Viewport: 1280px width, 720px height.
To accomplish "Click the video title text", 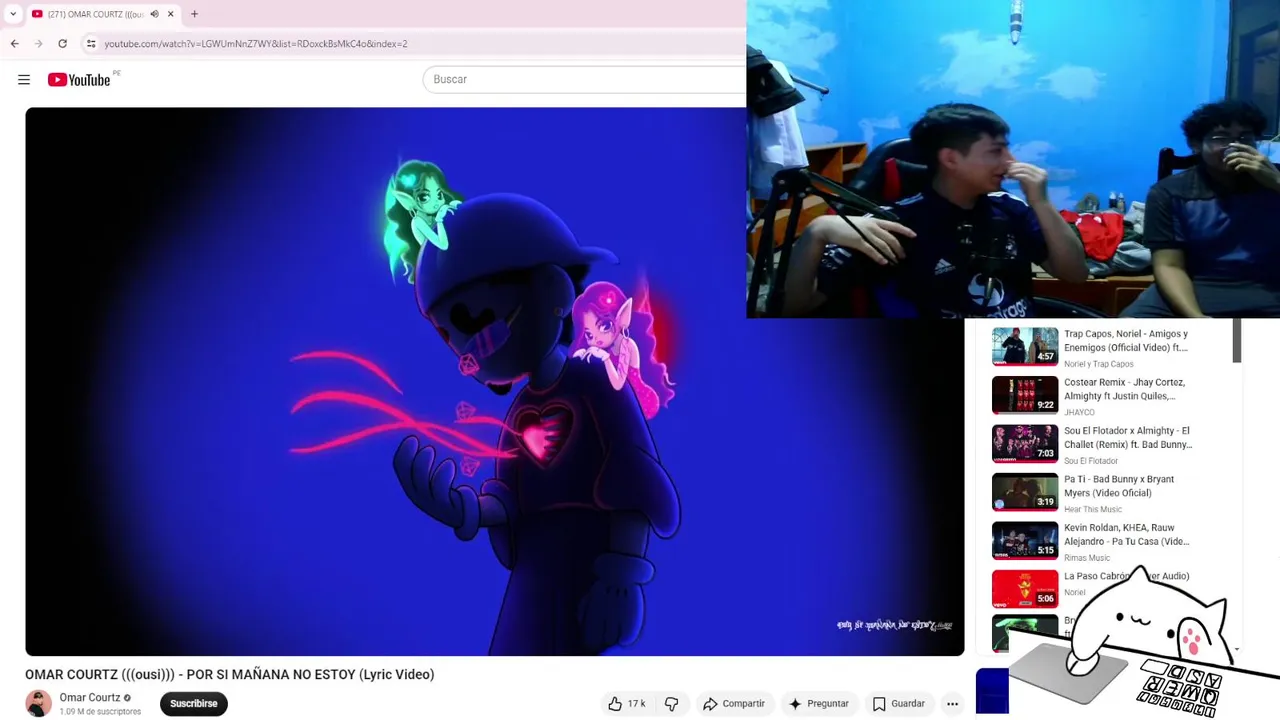I will 230,675.
